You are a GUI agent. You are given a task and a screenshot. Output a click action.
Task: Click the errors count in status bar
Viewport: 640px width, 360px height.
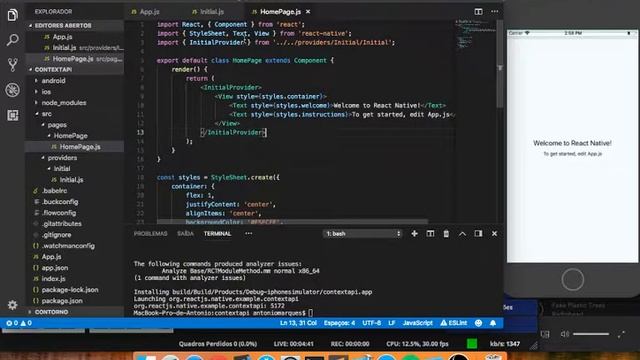(12, 323)
